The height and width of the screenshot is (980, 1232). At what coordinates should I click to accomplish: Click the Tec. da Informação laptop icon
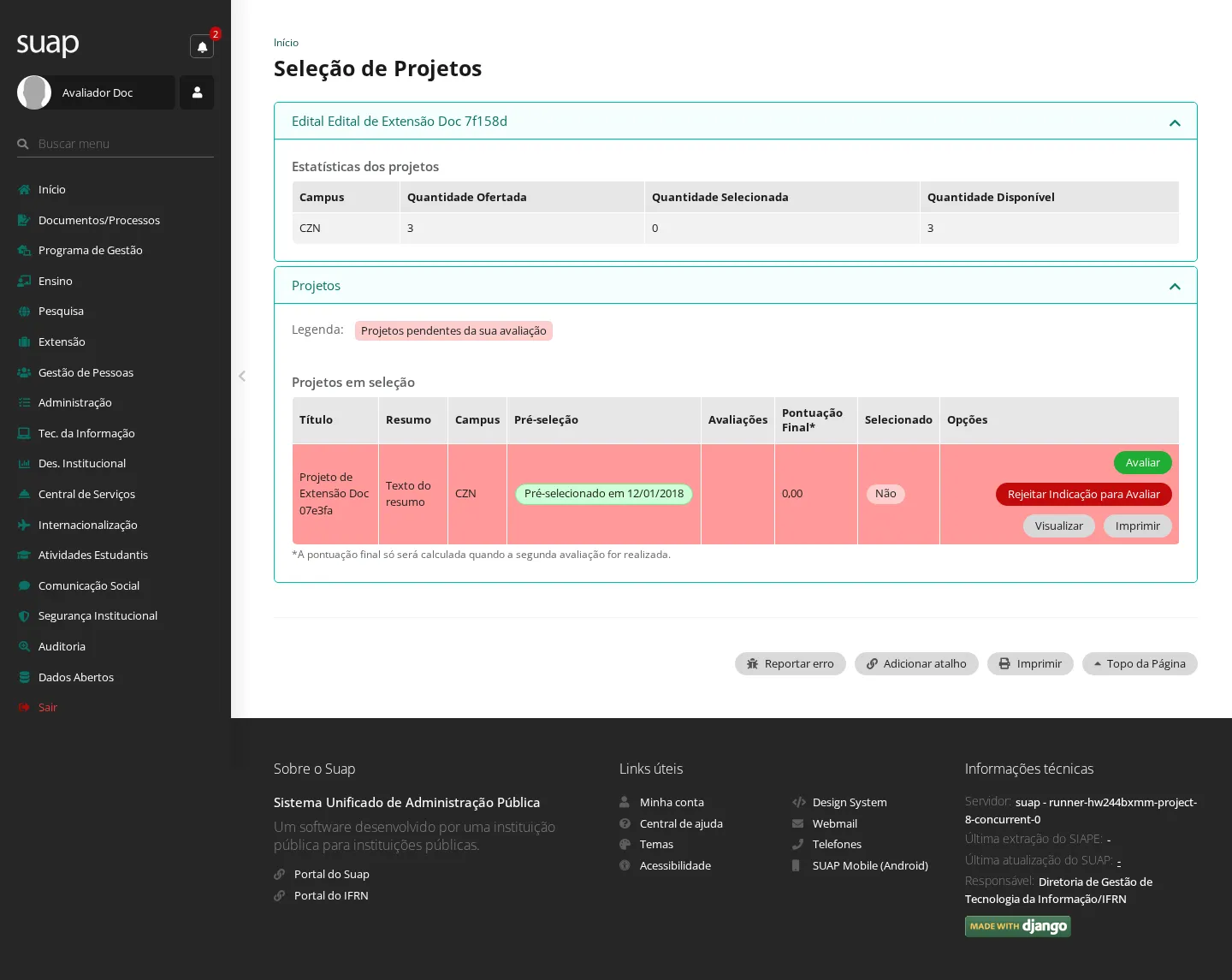24,433
